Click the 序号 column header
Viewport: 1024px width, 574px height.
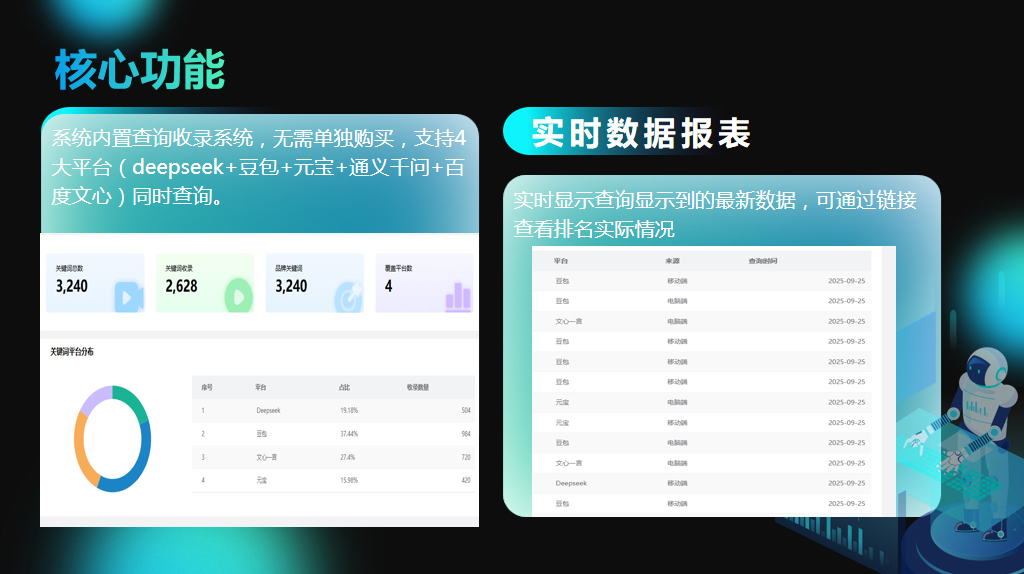tap(208, 386)
